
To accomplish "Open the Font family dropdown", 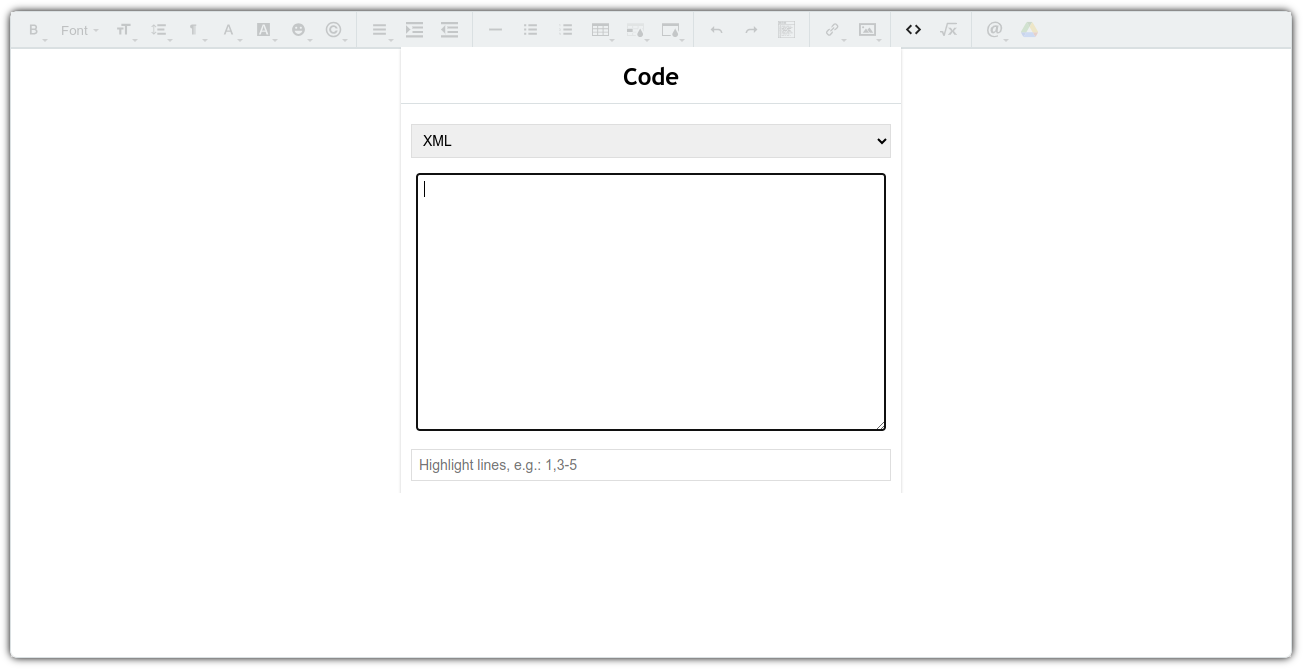I will point(79,30).
